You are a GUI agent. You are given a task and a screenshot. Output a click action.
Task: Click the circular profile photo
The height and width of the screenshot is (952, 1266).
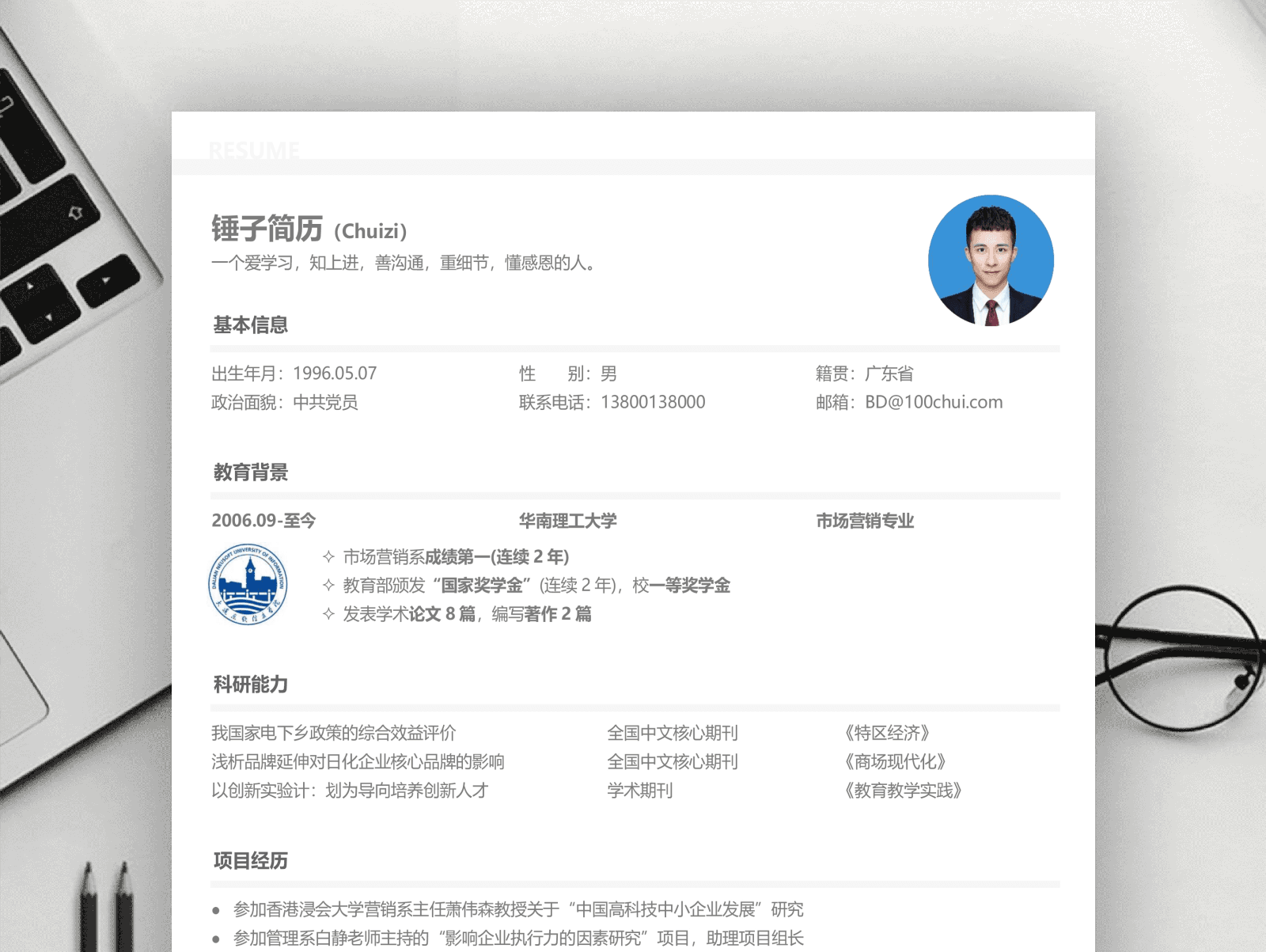(991, 260)
